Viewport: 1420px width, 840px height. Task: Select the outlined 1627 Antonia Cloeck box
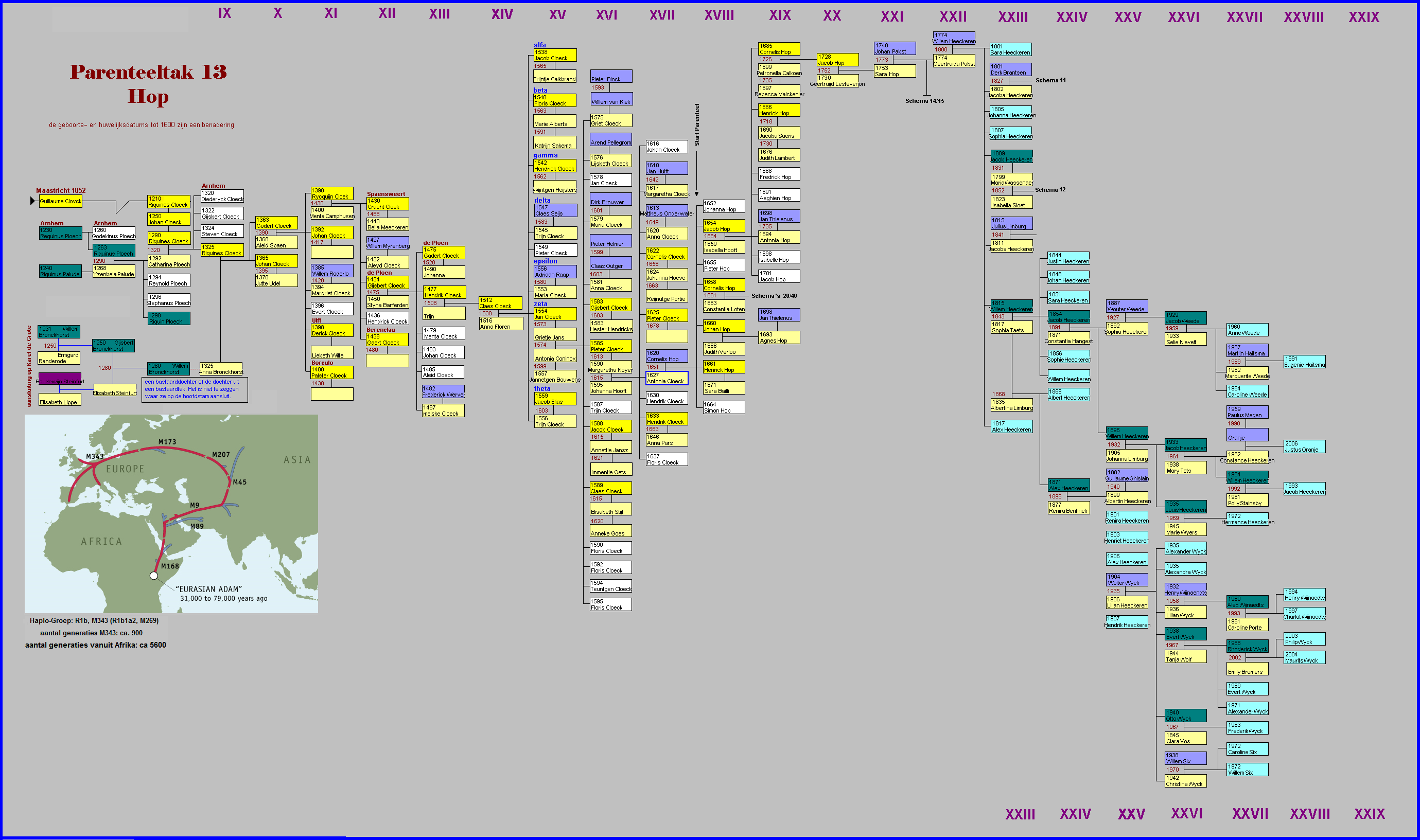click(x=667, y=378)
